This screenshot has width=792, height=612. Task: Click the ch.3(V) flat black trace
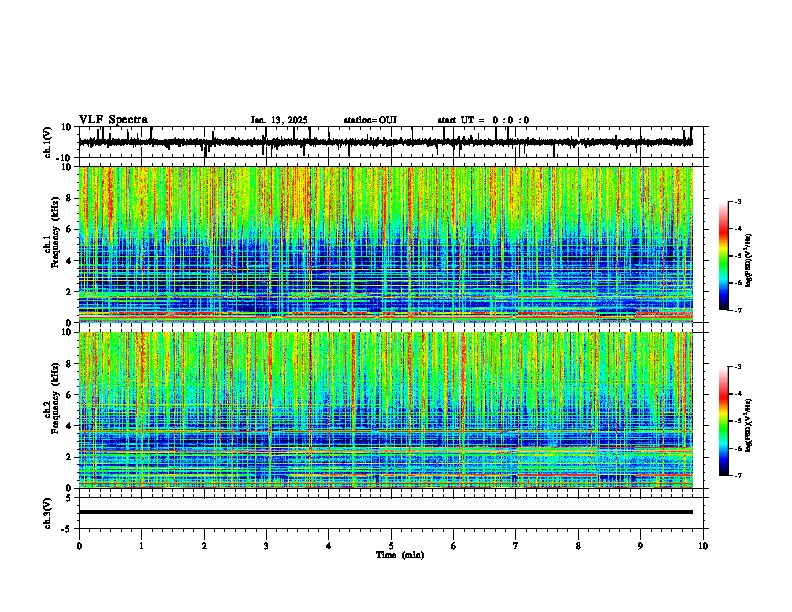pos(386,512)
